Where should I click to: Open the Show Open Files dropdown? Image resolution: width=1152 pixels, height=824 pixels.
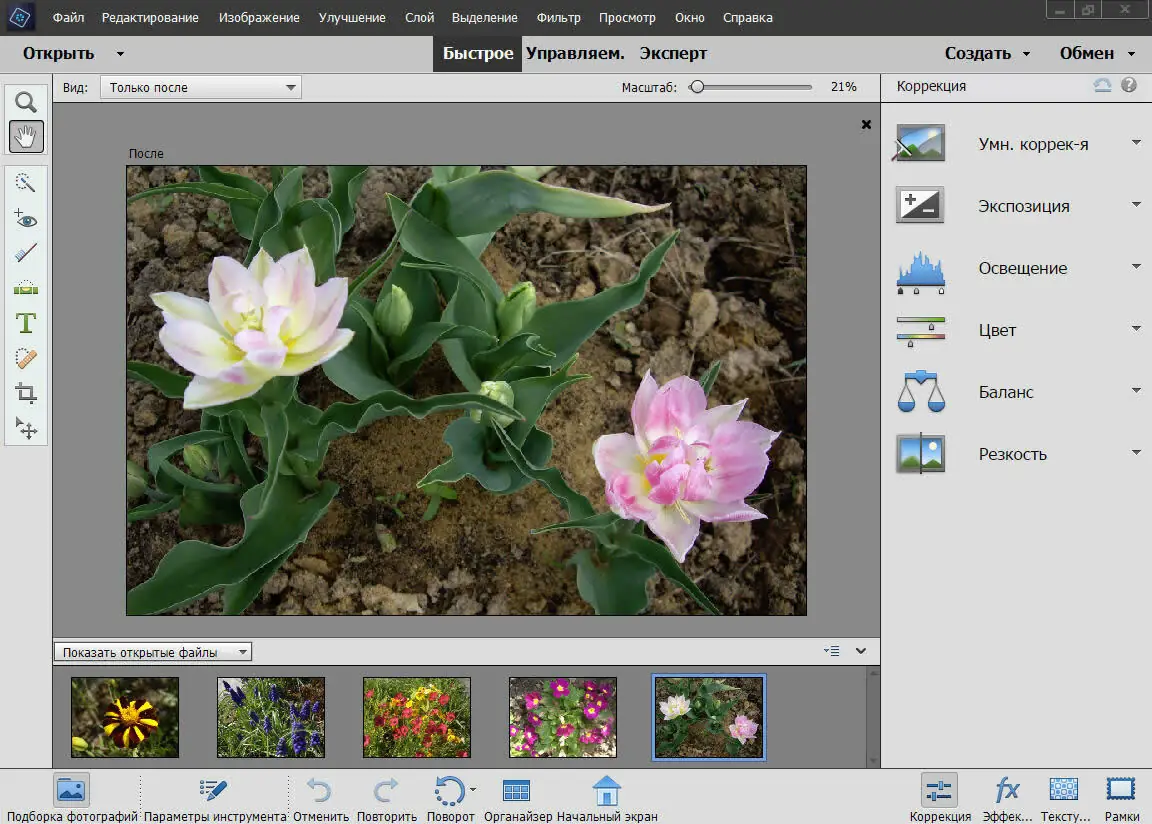[153, 652]
